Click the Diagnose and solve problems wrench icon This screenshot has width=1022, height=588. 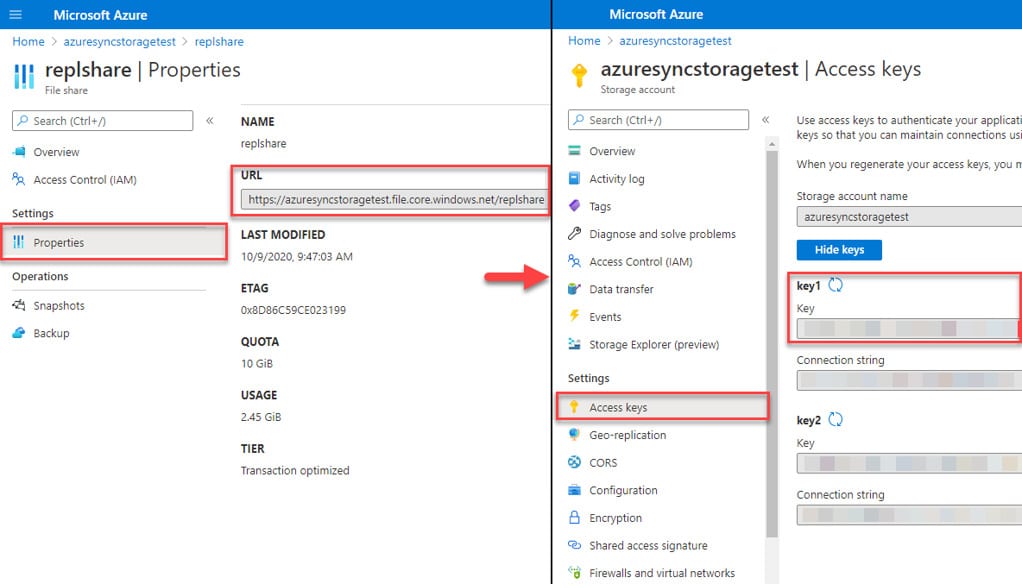(574, 233)
